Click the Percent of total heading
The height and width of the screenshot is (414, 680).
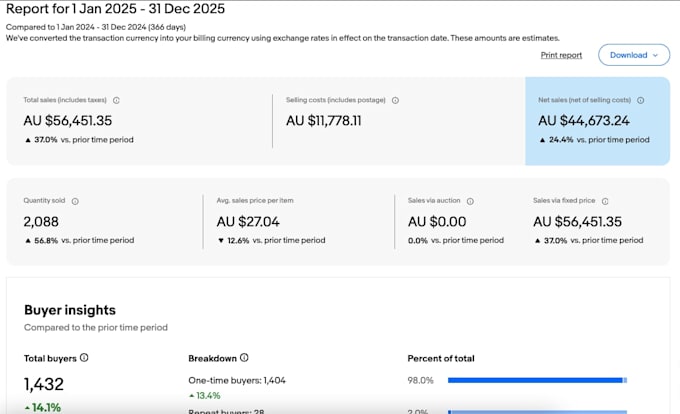(x=441, y=359)
